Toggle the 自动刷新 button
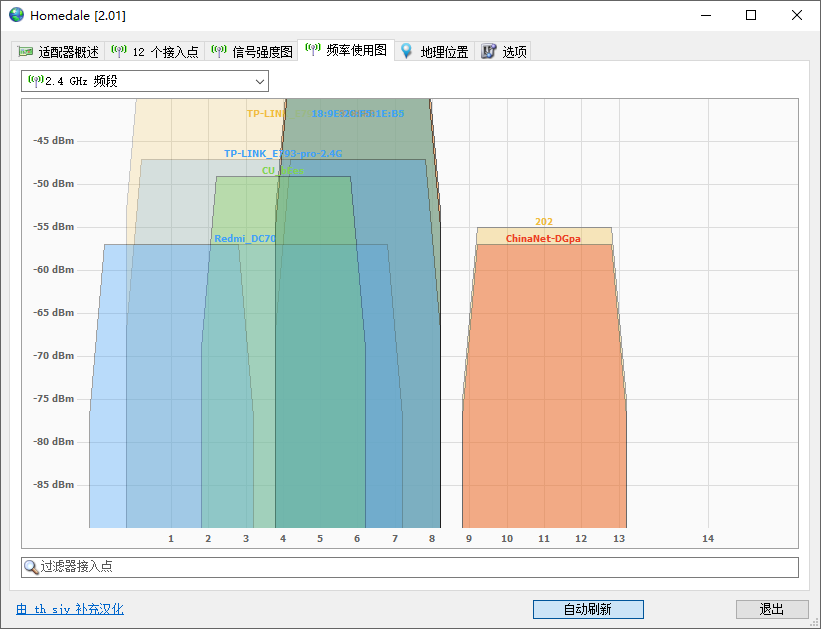821x629 pixels. click(x=587, y=609)
